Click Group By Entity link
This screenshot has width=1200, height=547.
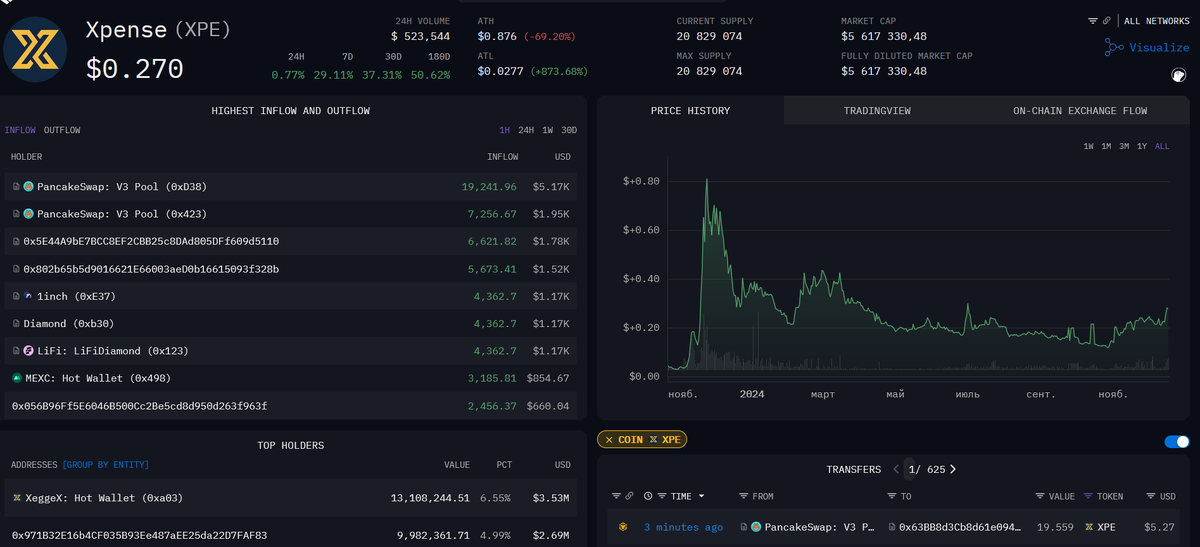105,465
